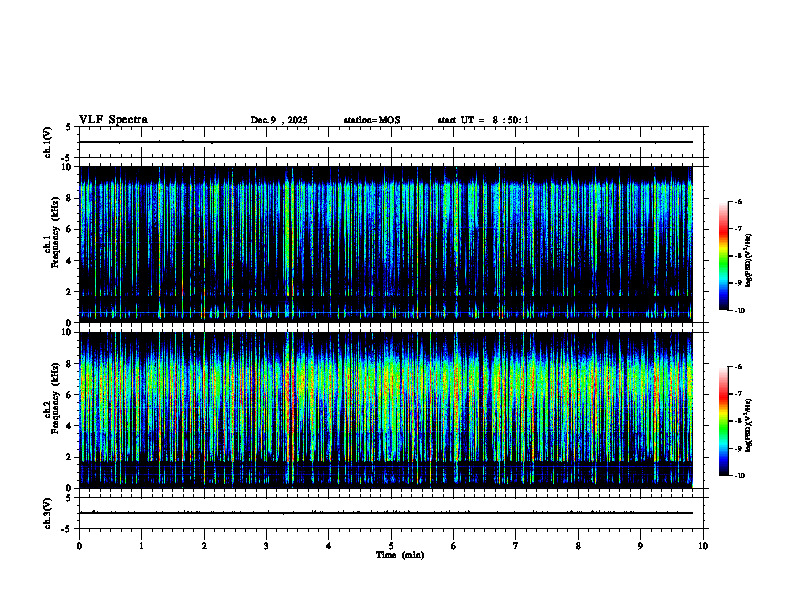The image size is (792, 612).
Task: Click the upper ch.1 color scale bar
Action: [x=724, y=256]
